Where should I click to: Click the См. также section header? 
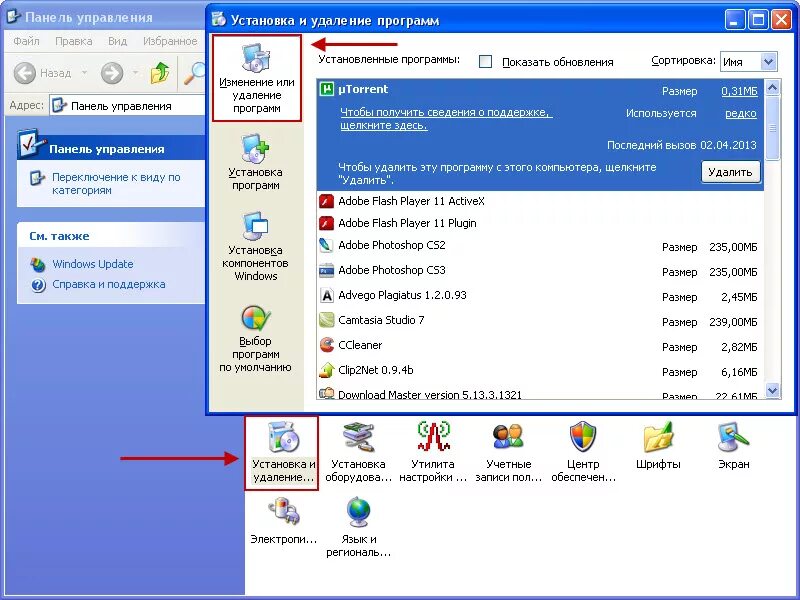pos(111,236)
